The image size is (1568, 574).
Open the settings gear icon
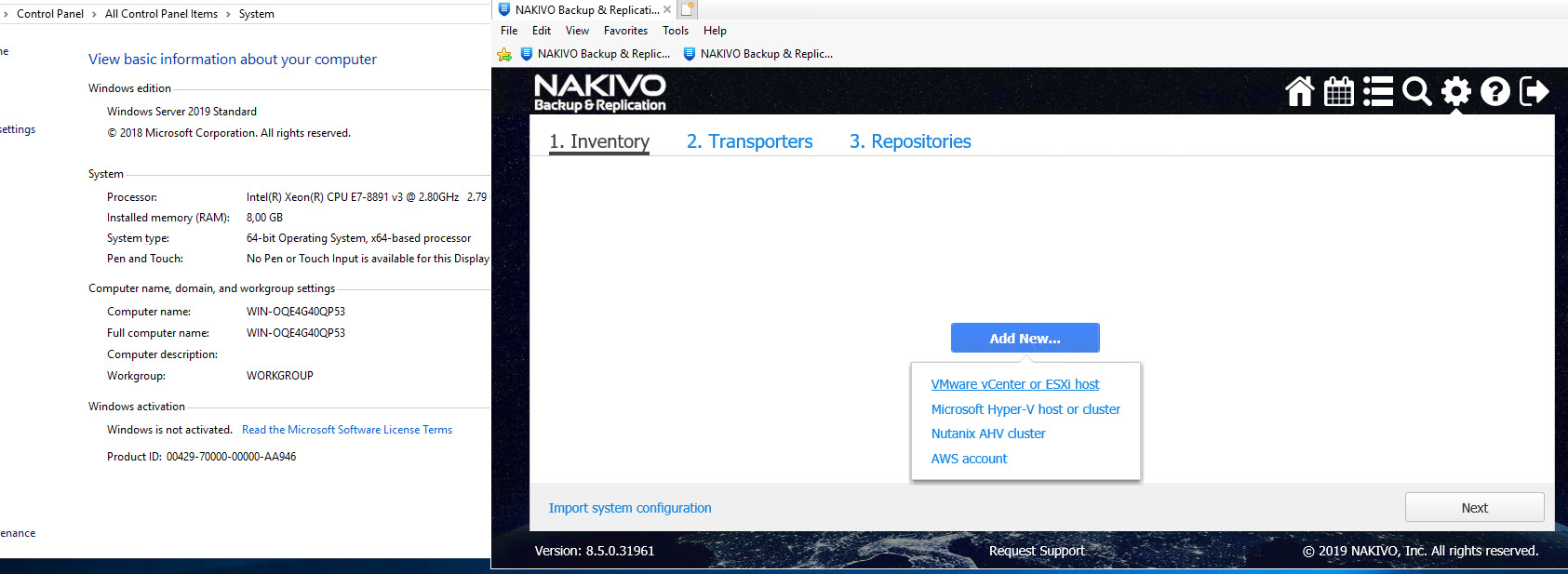click(x=1456, y=92)
